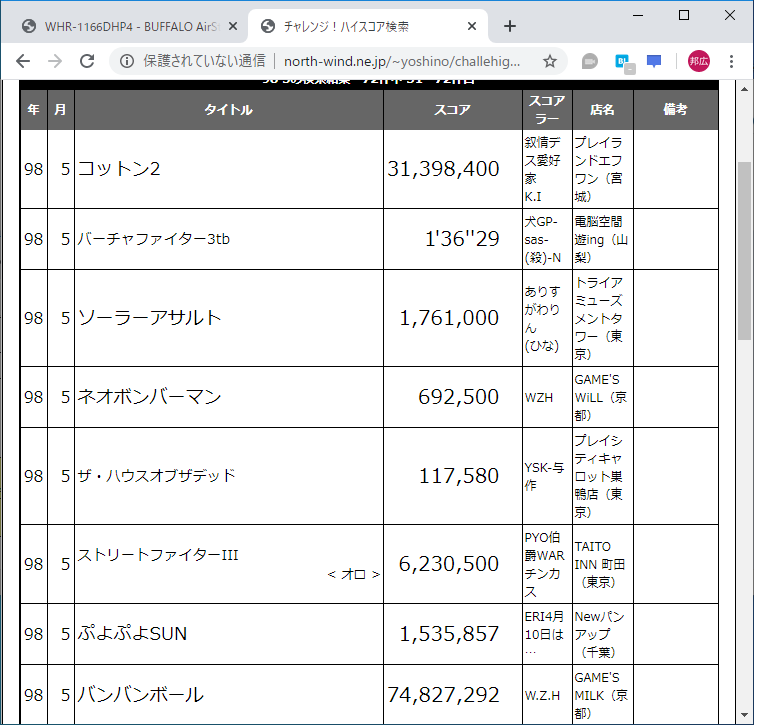Click the vertical scrollbar thumb
Viewport: 780px width, 725px height.
tap(744, 251)
